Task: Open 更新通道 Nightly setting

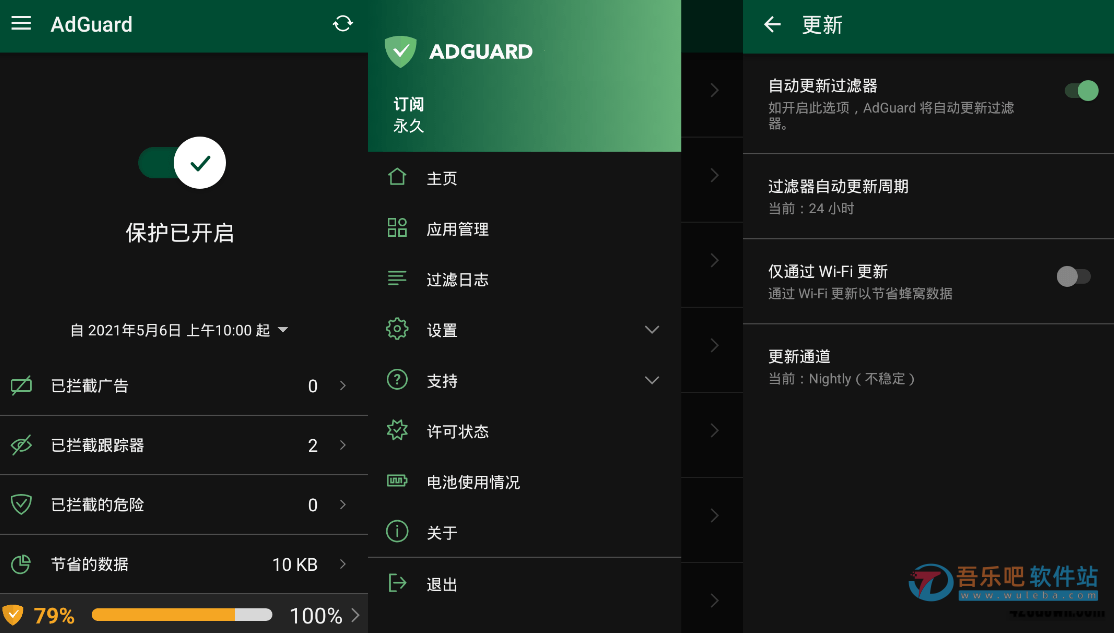Action: click(928, 367)
